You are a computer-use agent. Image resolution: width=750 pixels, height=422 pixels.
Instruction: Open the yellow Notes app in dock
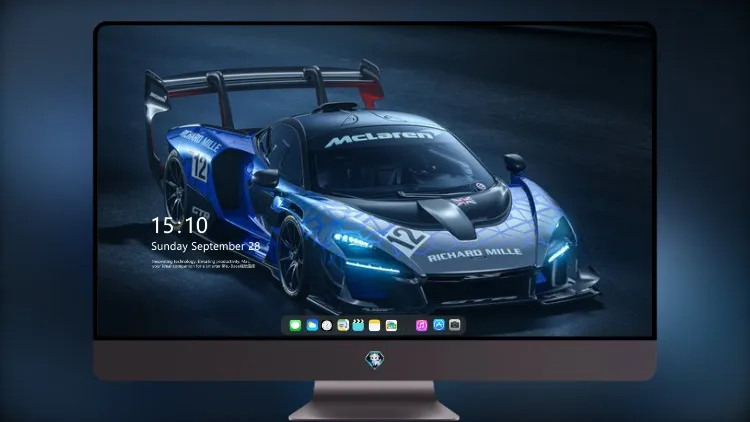point(375,326)
